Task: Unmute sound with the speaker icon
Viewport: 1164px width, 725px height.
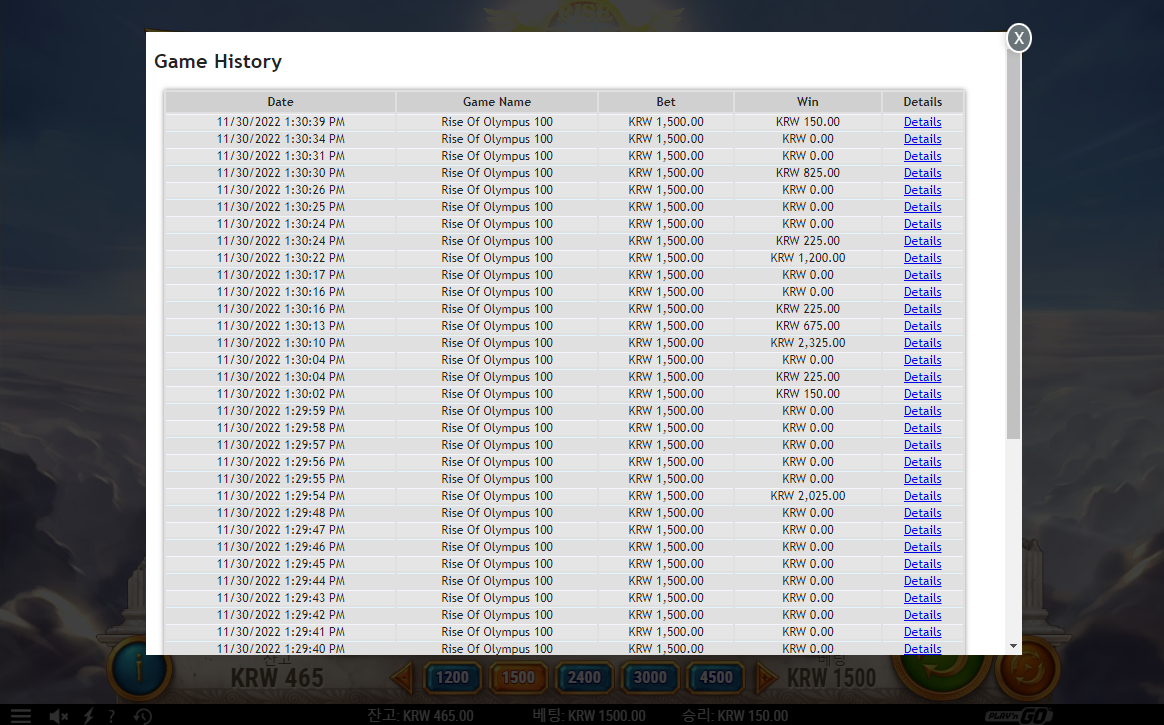Action: tap(59, 716)
